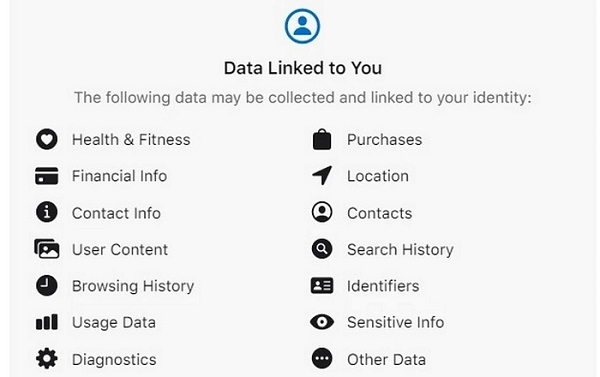Viewport: 600px width, 377px height.
Task: Click the Health & Fitness heart icon
Action: [x=47, y=139]
